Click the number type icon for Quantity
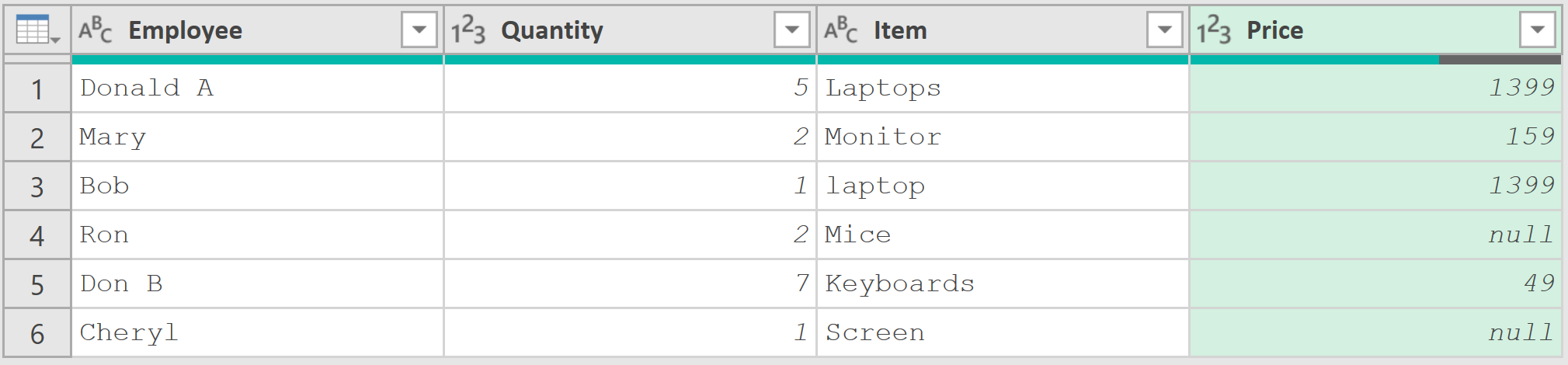1568x365 pixels. (x=468, y=30)
